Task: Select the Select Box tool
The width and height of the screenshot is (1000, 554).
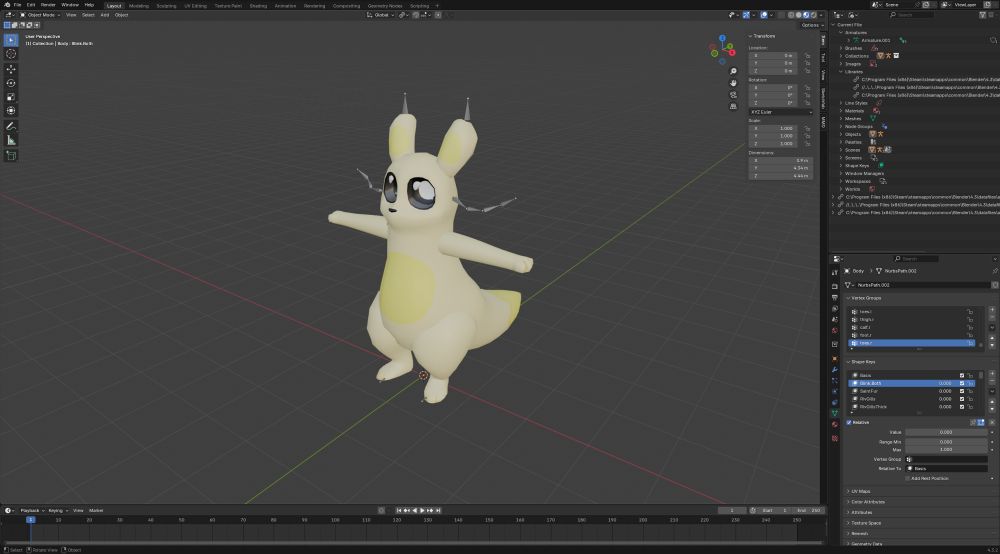Action: [11, 40]
